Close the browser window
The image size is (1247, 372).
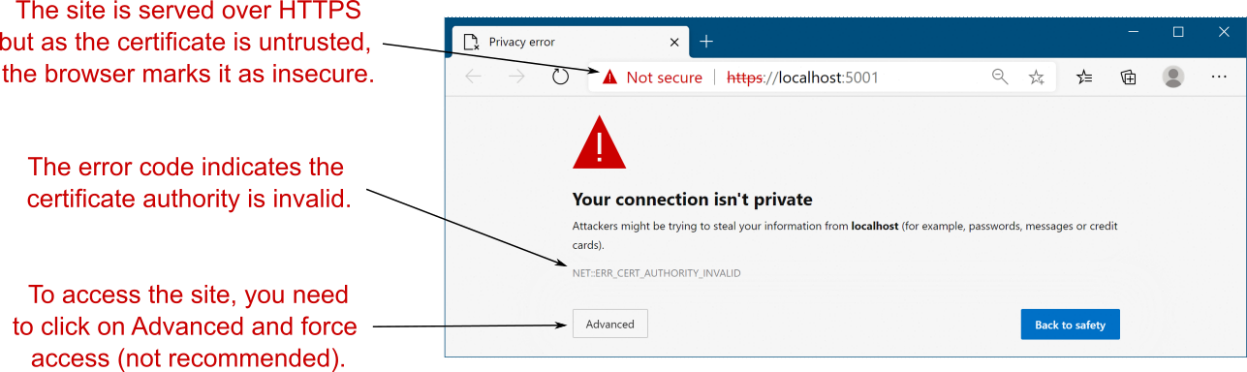click(1224, 32)
